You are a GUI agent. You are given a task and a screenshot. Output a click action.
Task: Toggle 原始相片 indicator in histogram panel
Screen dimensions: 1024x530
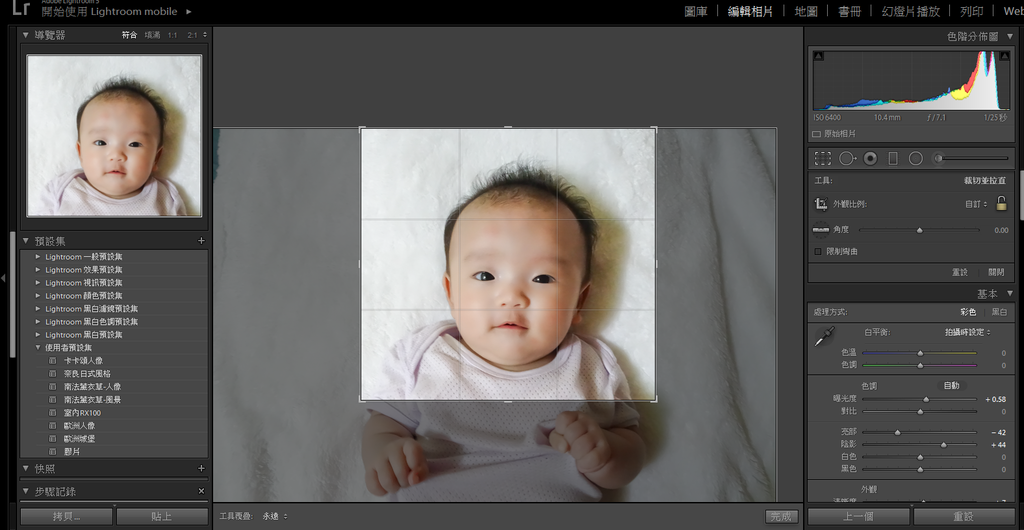point(816,134)
